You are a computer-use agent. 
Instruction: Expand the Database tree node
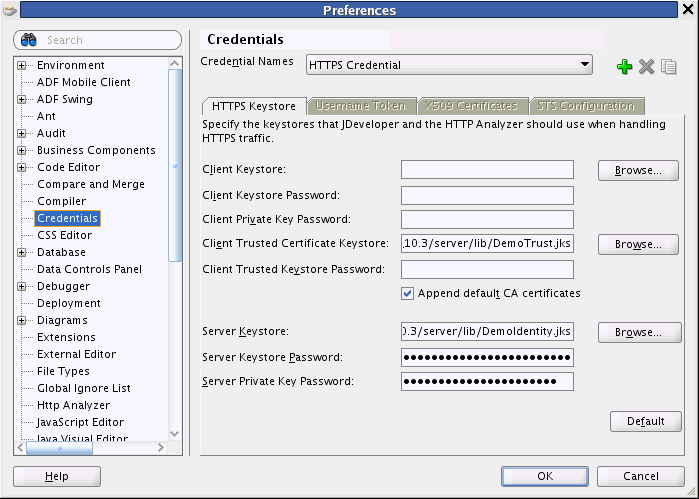(x=22, y=253)
